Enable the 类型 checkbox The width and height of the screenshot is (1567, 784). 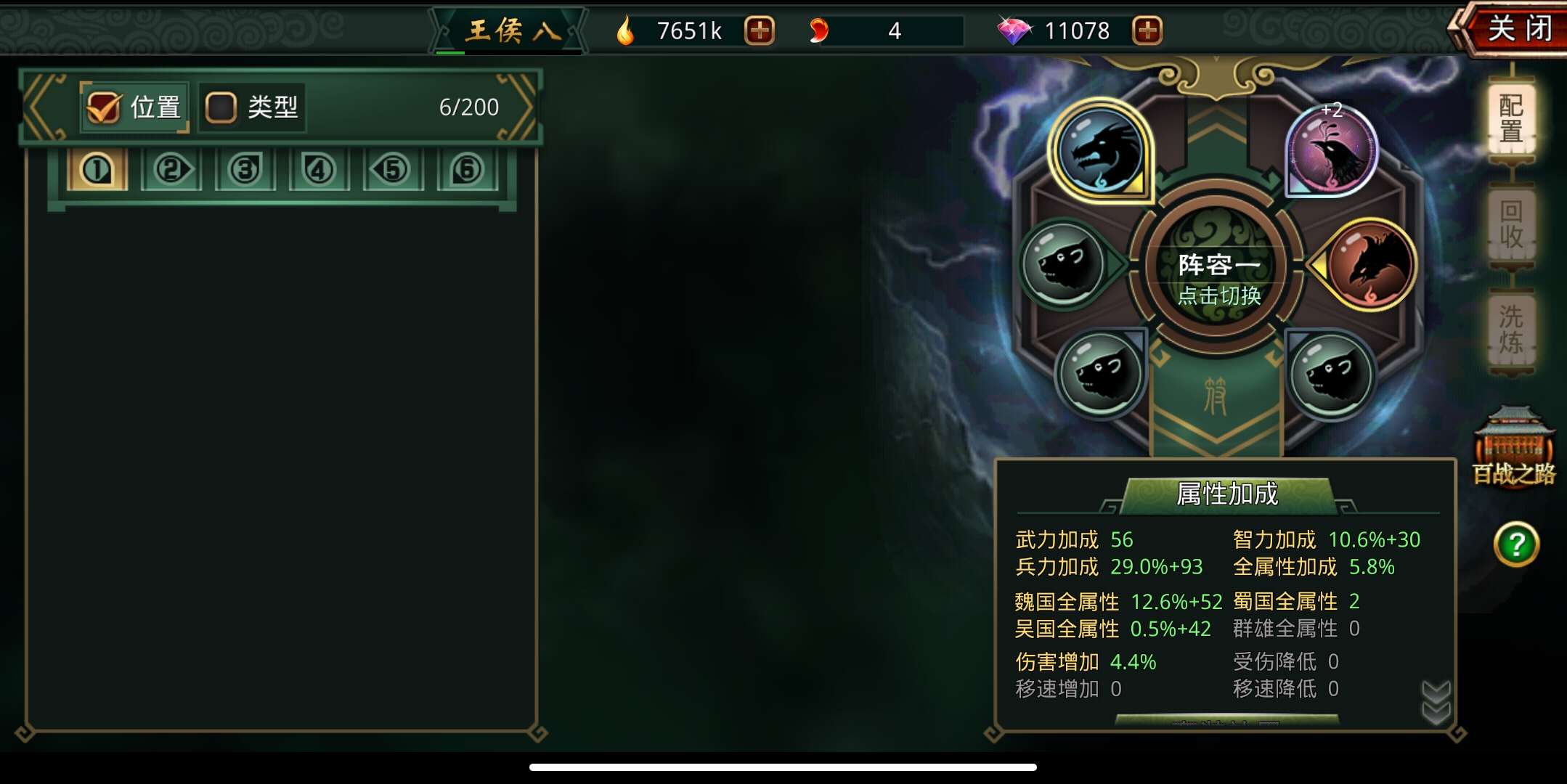[x=221, y=107]
